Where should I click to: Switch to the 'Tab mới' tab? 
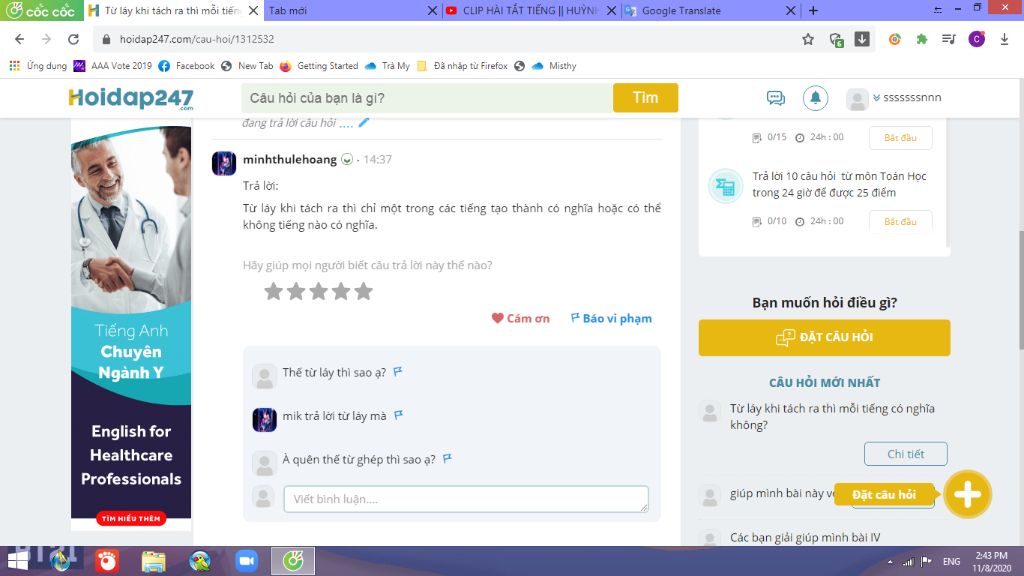click(344, 10)
